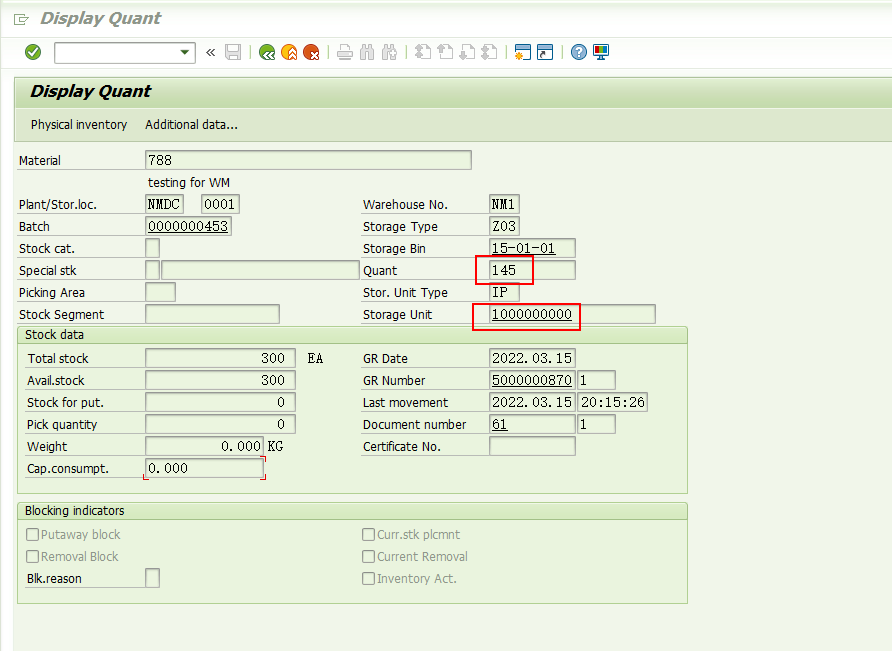Open Storage Unit link 1000000000
Screen dimensions: 892x651
tap(572, 314)
